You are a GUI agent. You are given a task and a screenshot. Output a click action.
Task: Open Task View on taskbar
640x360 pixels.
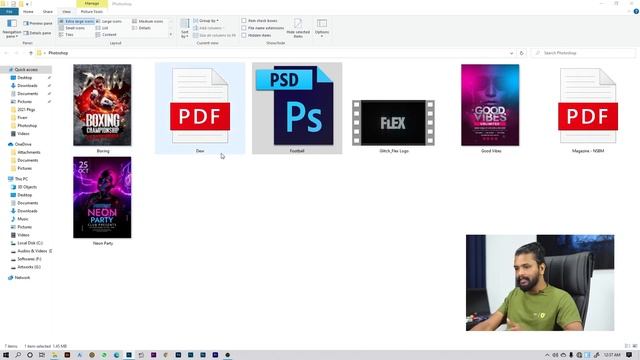42,355
